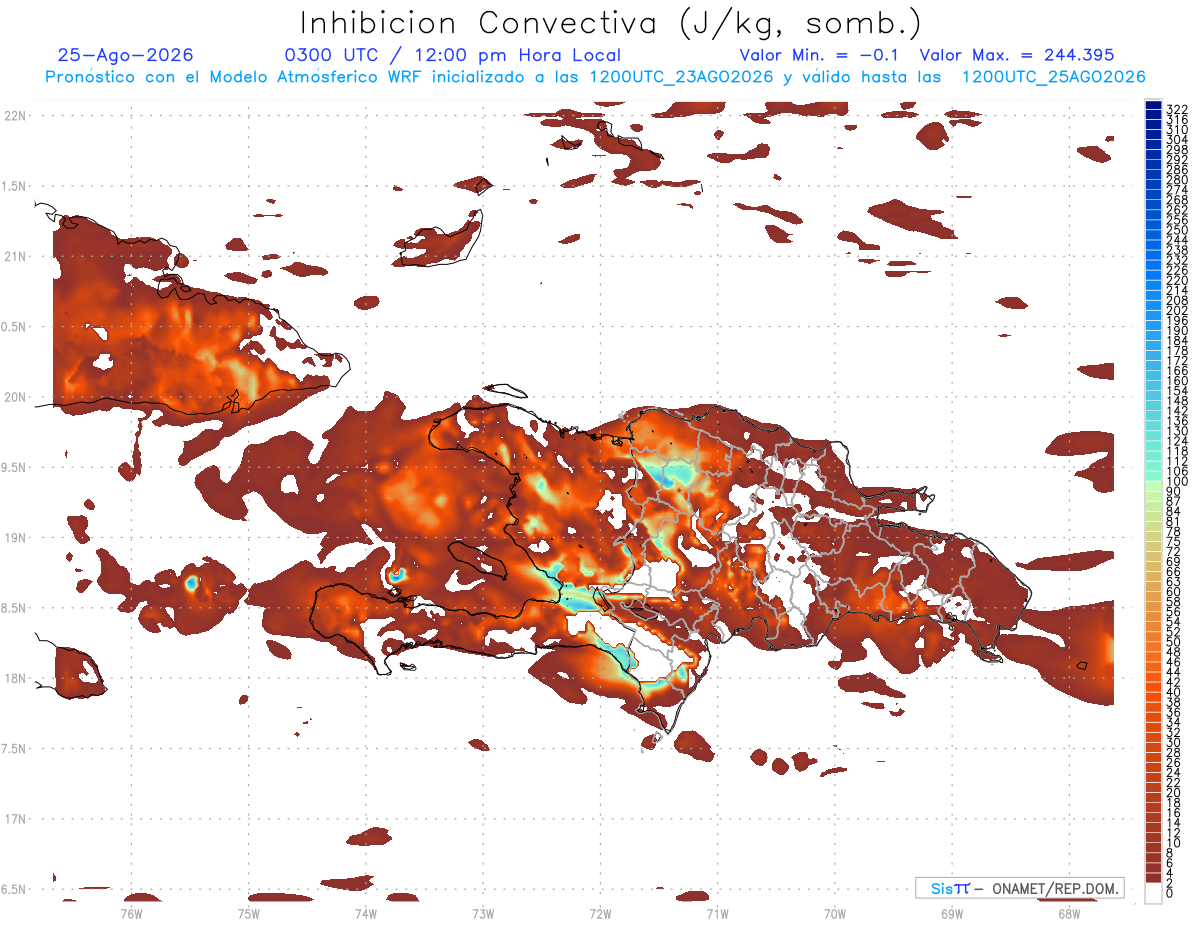Click the "Pronóstico con el Modelo Atmósferico WRF" line
The width and height of the screenshot is (1200, 927).
(x=595, y=77)
